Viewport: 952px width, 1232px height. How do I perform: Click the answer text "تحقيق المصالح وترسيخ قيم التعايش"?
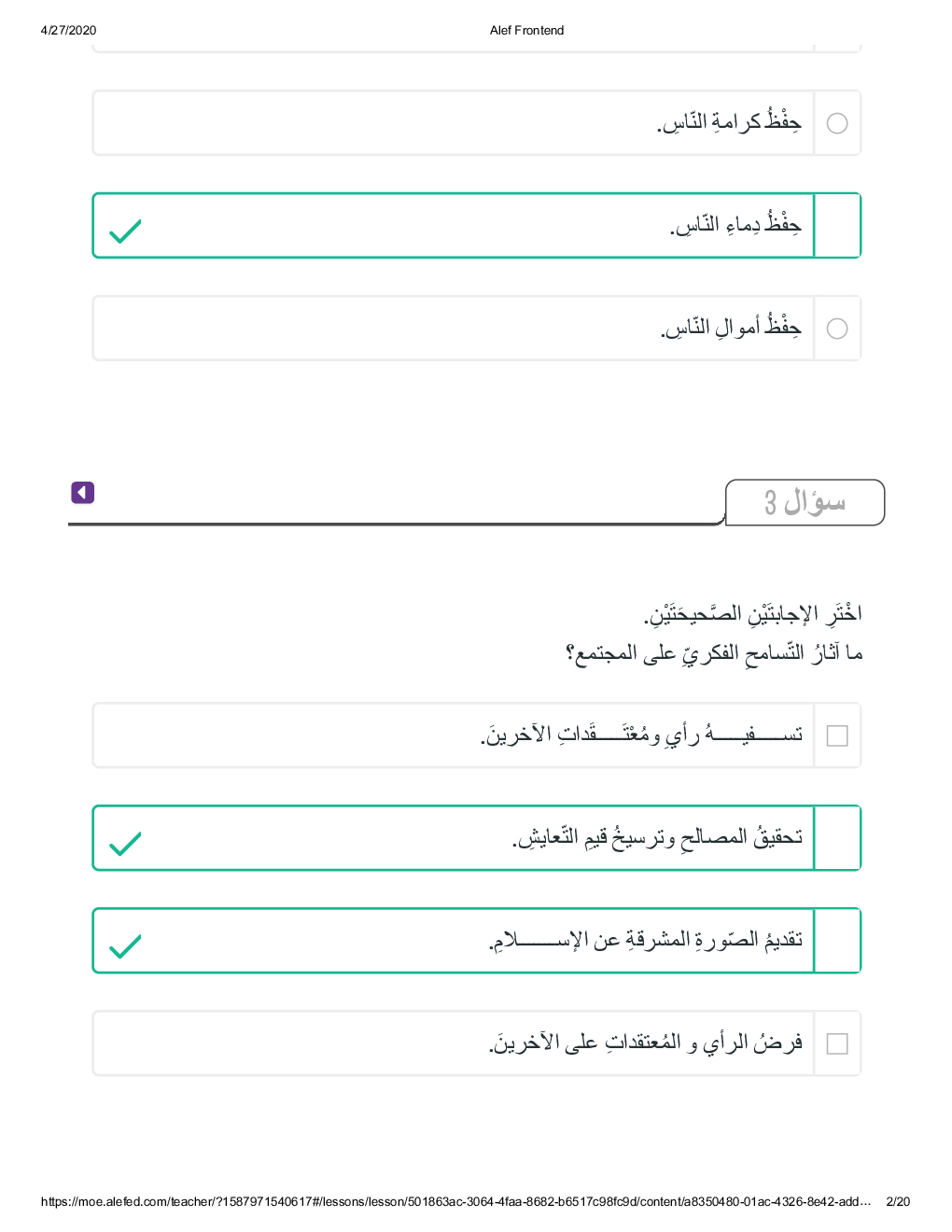657,837
